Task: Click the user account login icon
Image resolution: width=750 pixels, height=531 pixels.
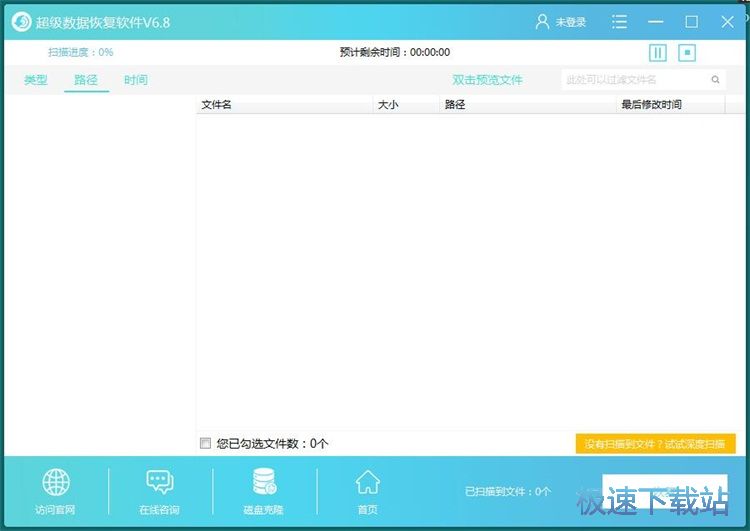Action: tap(543, 22)
